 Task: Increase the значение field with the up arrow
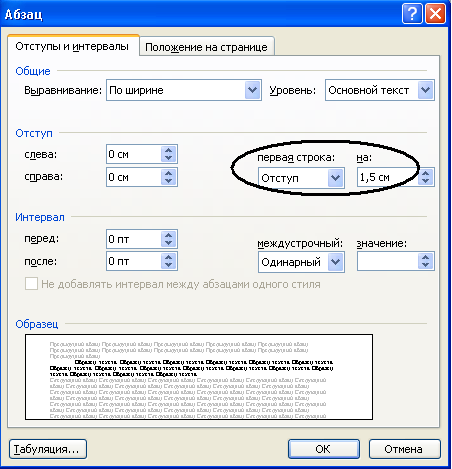click(x=426, y=257)
